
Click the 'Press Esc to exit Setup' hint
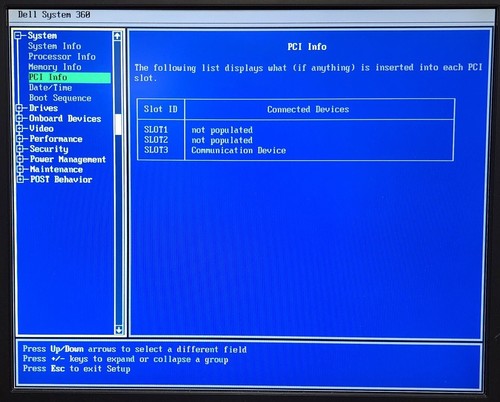pos(77,369)
